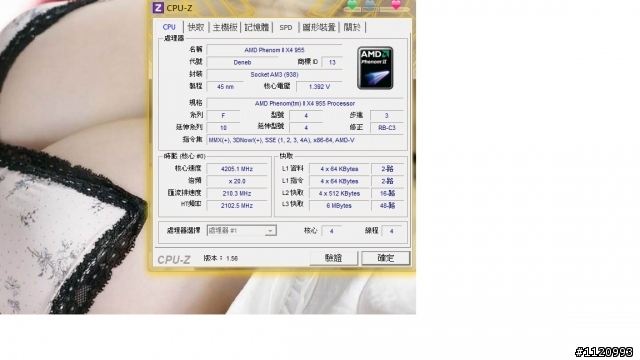Switch to the CPU tab
Image resolution: width=640 pixels, height=360 pixels.
click(169, 27)
